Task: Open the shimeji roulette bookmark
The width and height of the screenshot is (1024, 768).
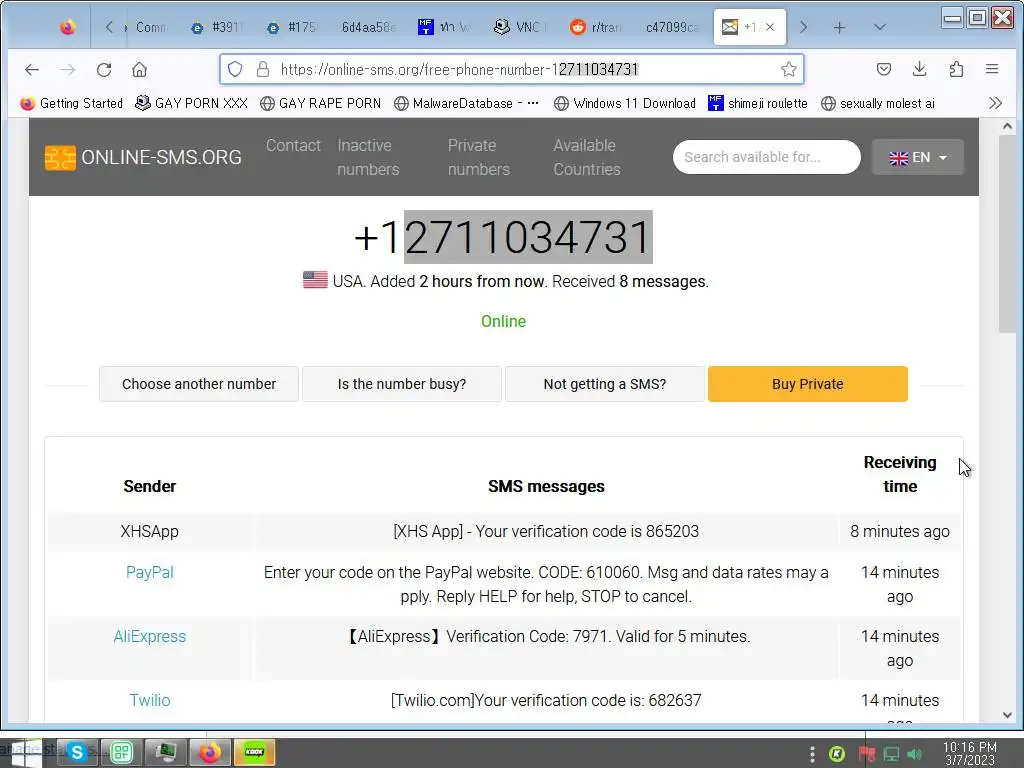Action: click(758, 103)
